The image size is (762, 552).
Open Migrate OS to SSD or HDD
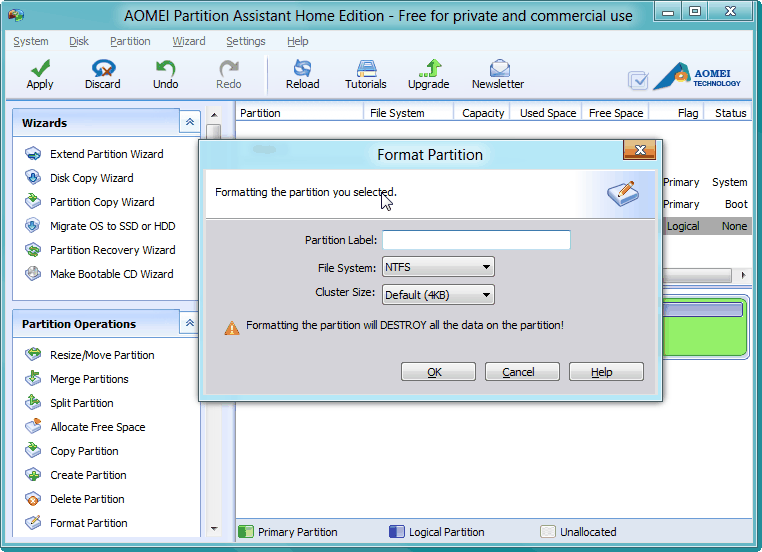click(112, 226)
